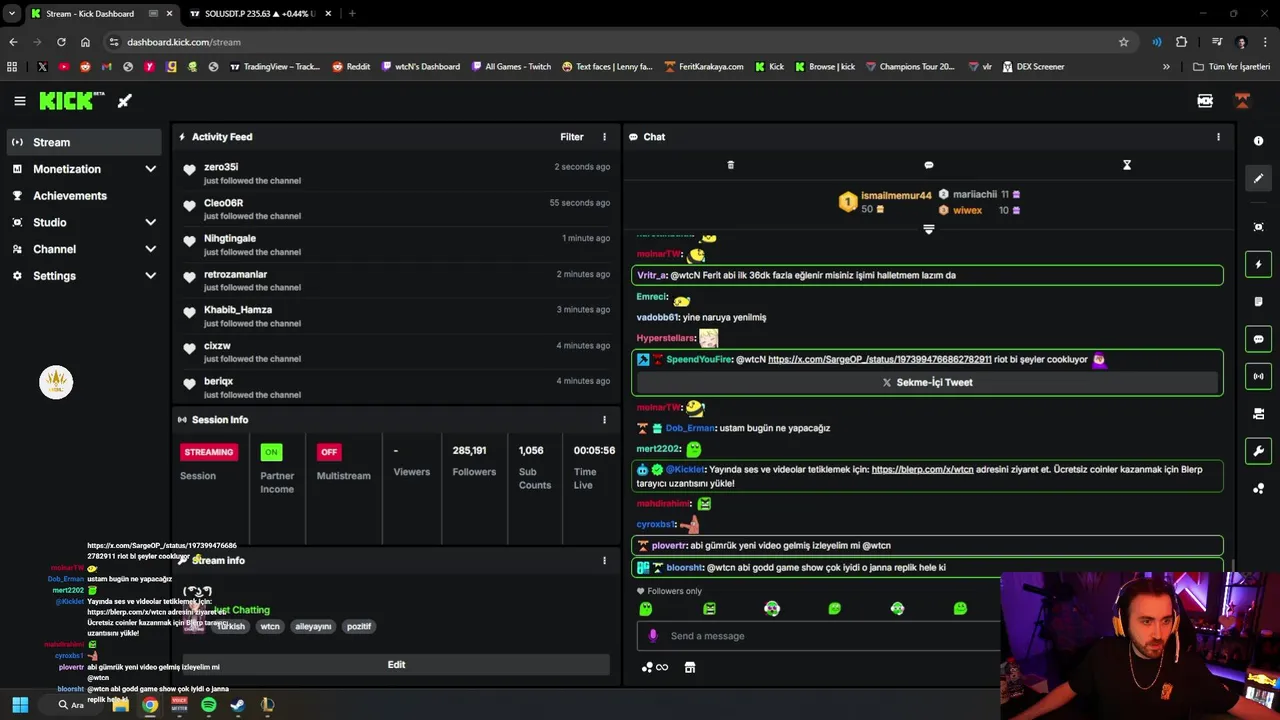This screenshot has height=720, width=1280.
Task: Click the browser address bar
Action: coord(620,42)
